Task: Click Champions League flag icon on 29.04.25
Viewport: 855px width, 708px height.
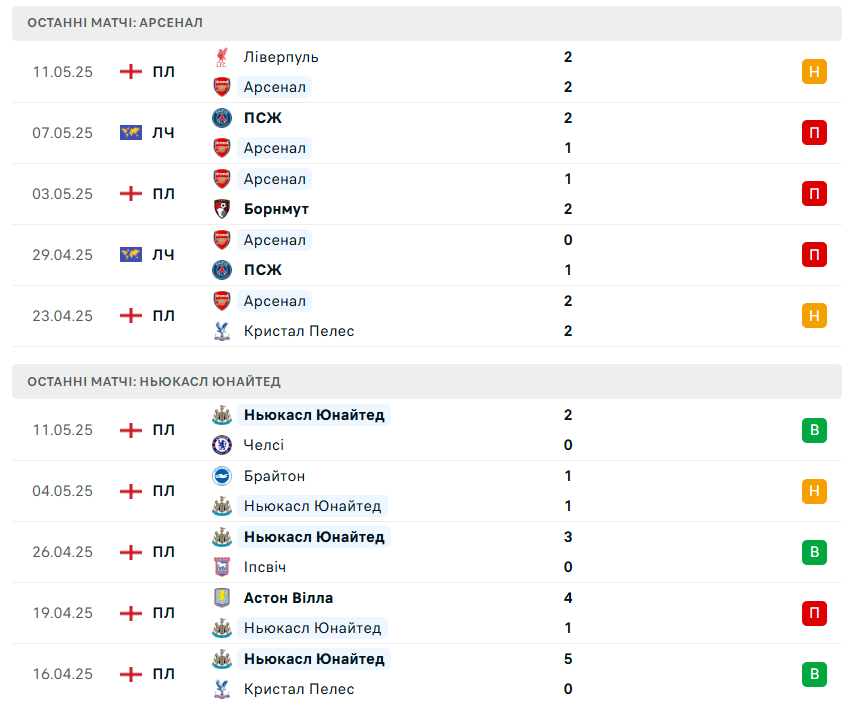Action: click(131, 255)
